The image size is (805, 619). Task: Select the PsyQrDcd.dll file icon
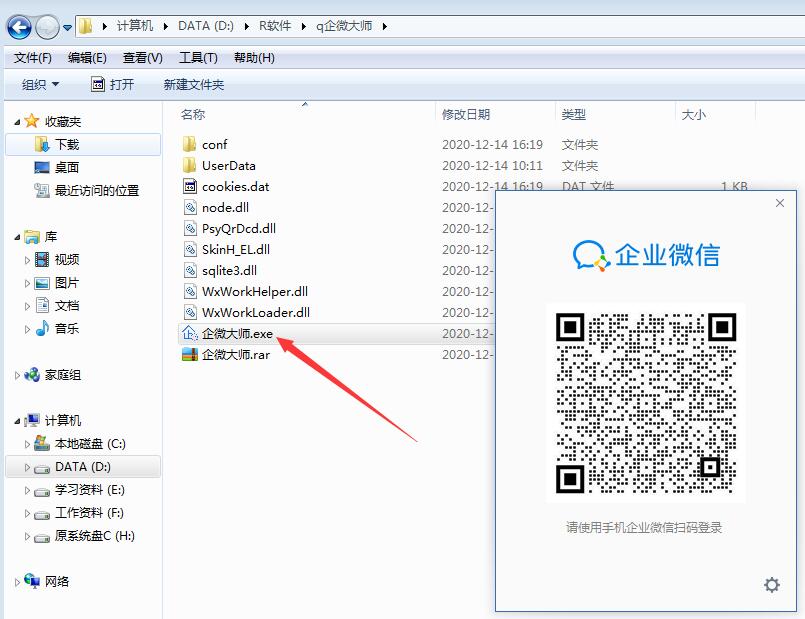coord(190,228)
